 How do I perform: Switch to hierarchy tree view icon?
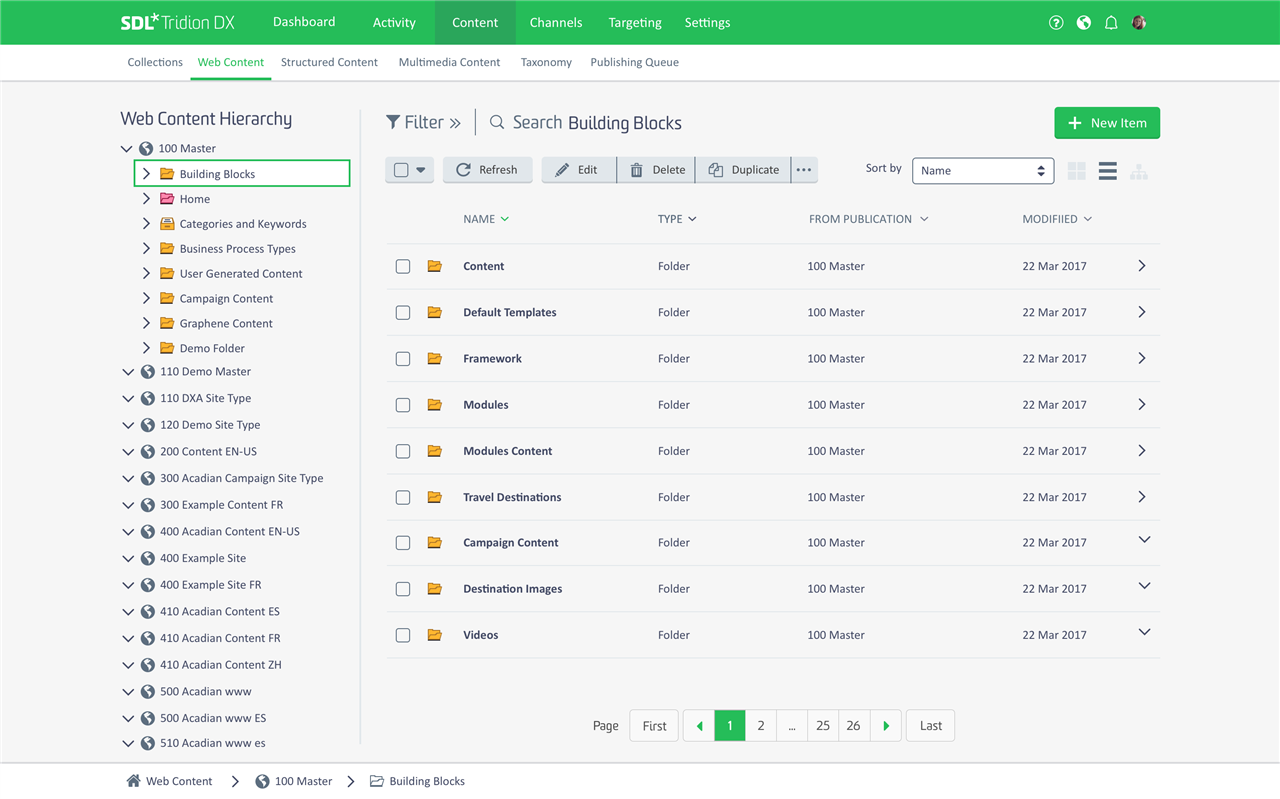click(1139, 171)
